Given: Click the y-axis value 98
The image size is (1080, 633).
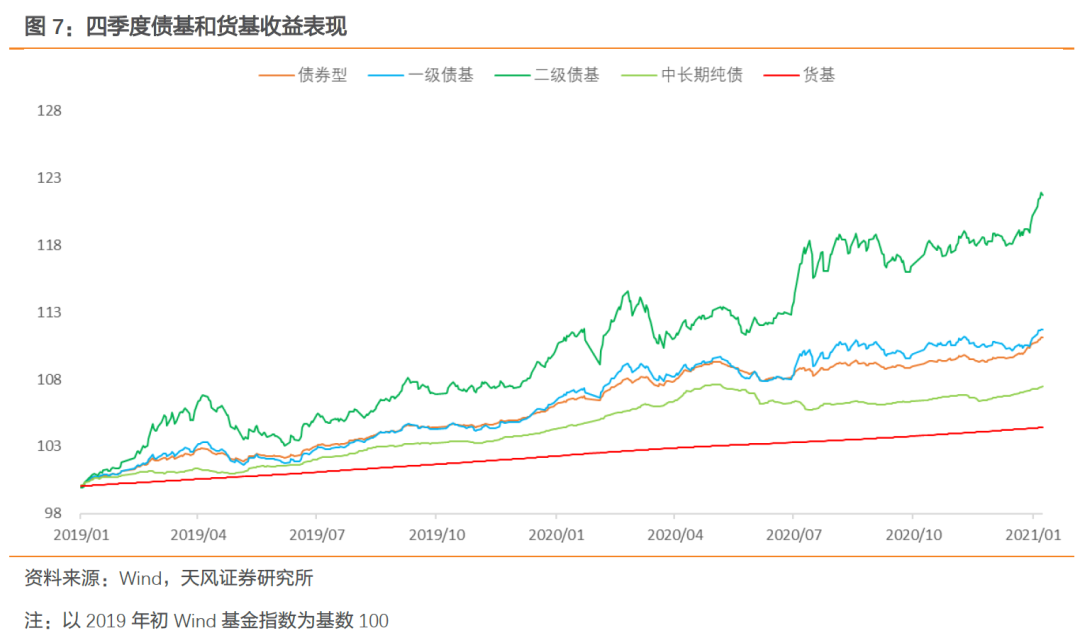Looking at the screenshot, I should click(53, 513).
